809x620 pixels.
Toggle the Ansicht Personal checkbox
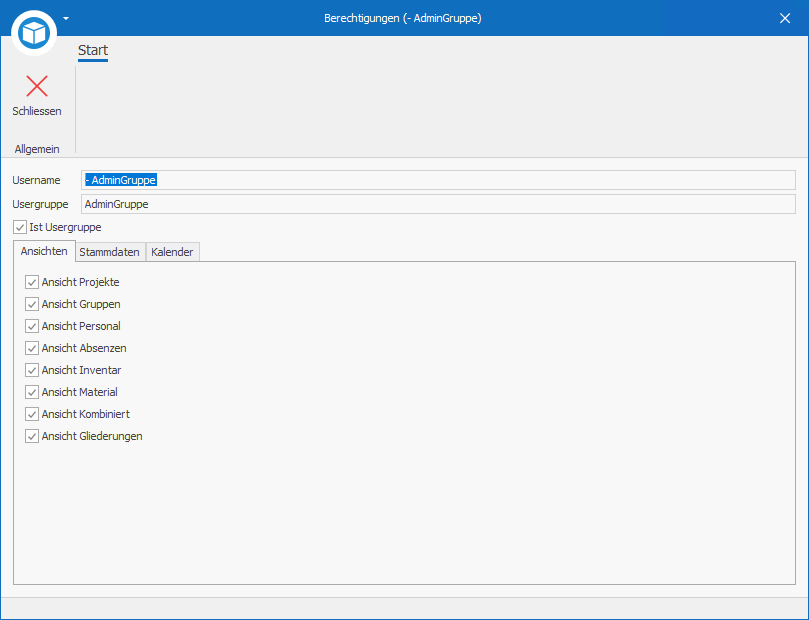point(32,326)
